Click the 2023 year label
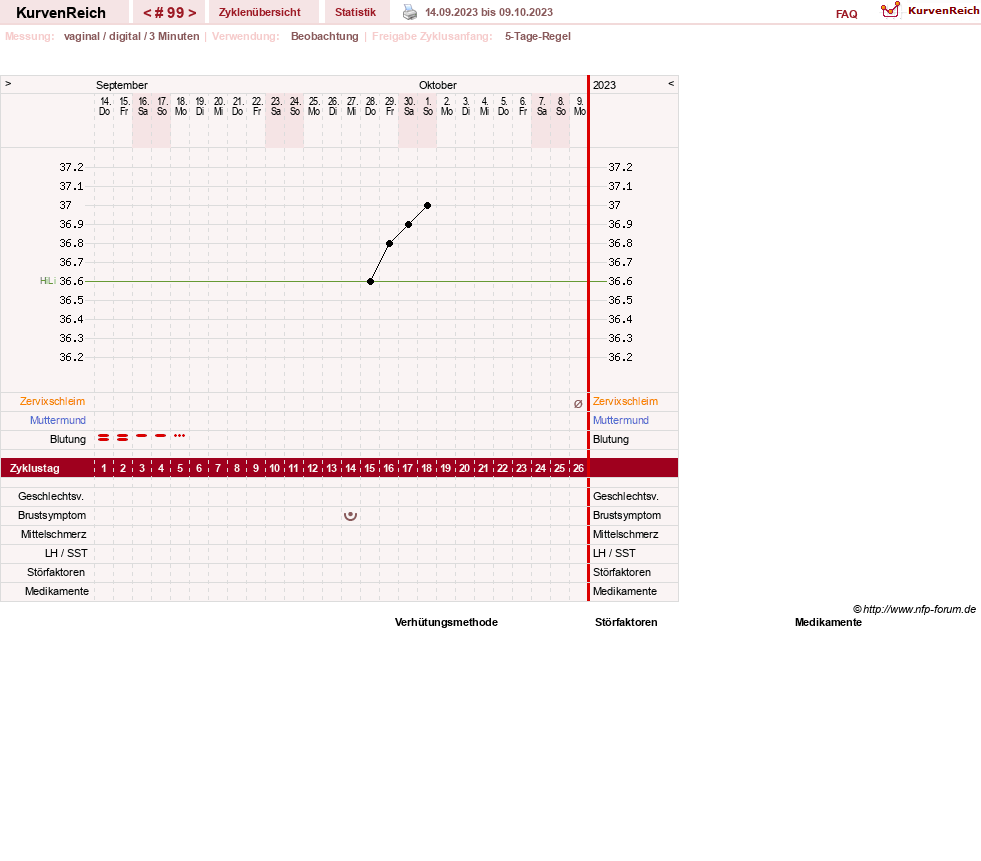This screenshot has height=861, width=981. click(x=604, y=85)
